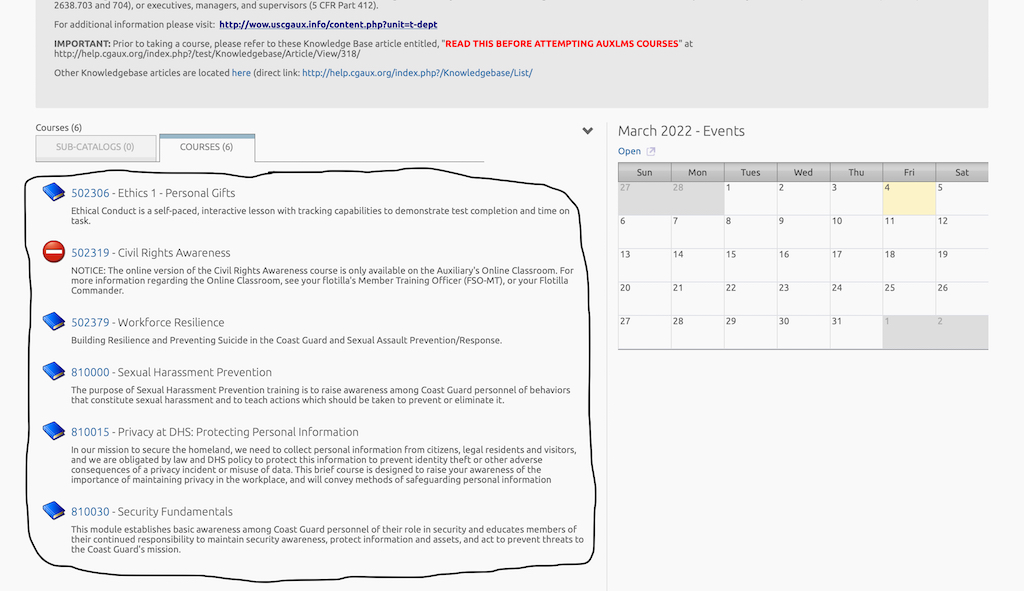Image resolution: width=1024 pixels, height=591 pixels.
Task: Click the blue book icon beside Ethics 1
Action: coord(54,192)
